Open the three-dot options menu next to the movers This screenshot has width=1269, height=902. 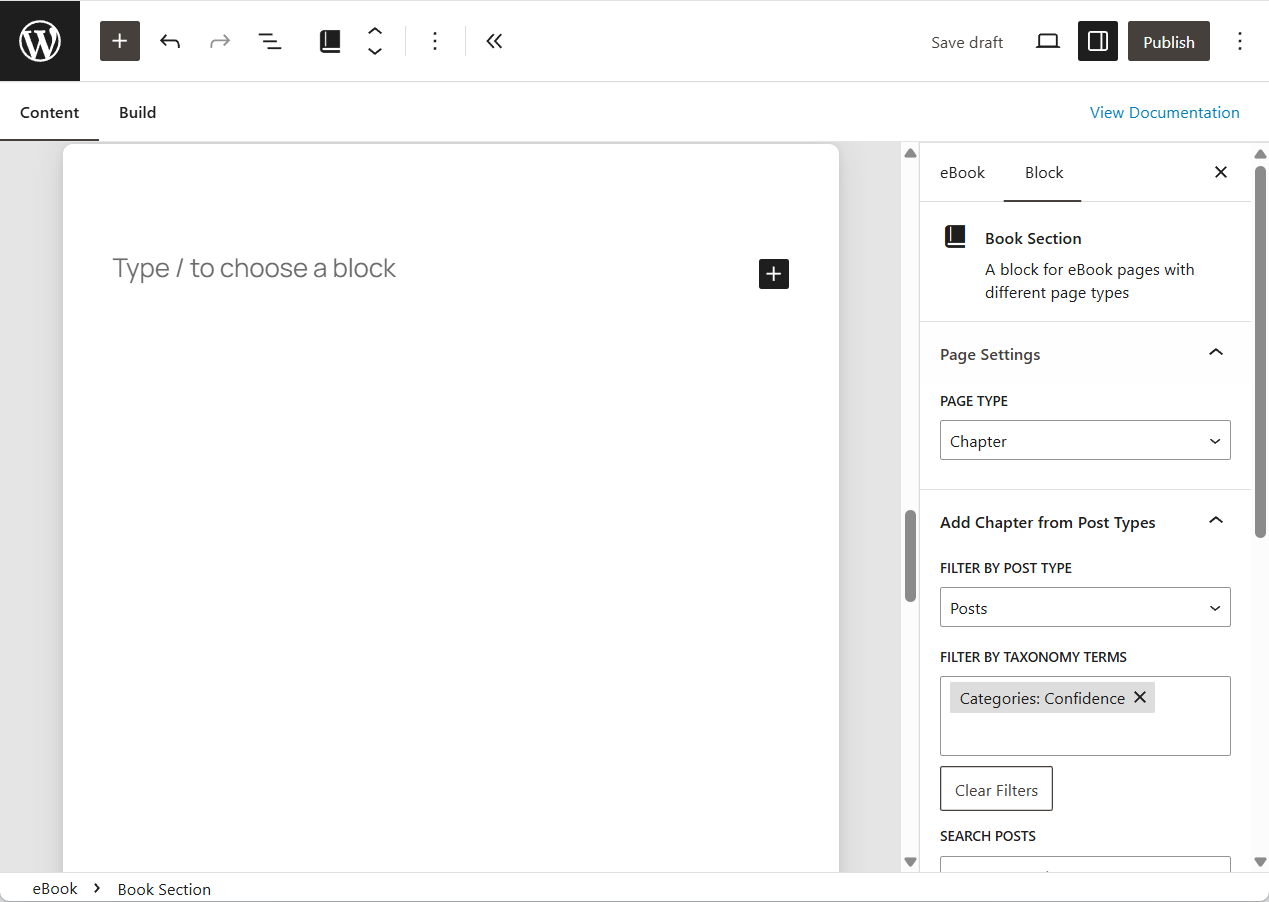435,41
